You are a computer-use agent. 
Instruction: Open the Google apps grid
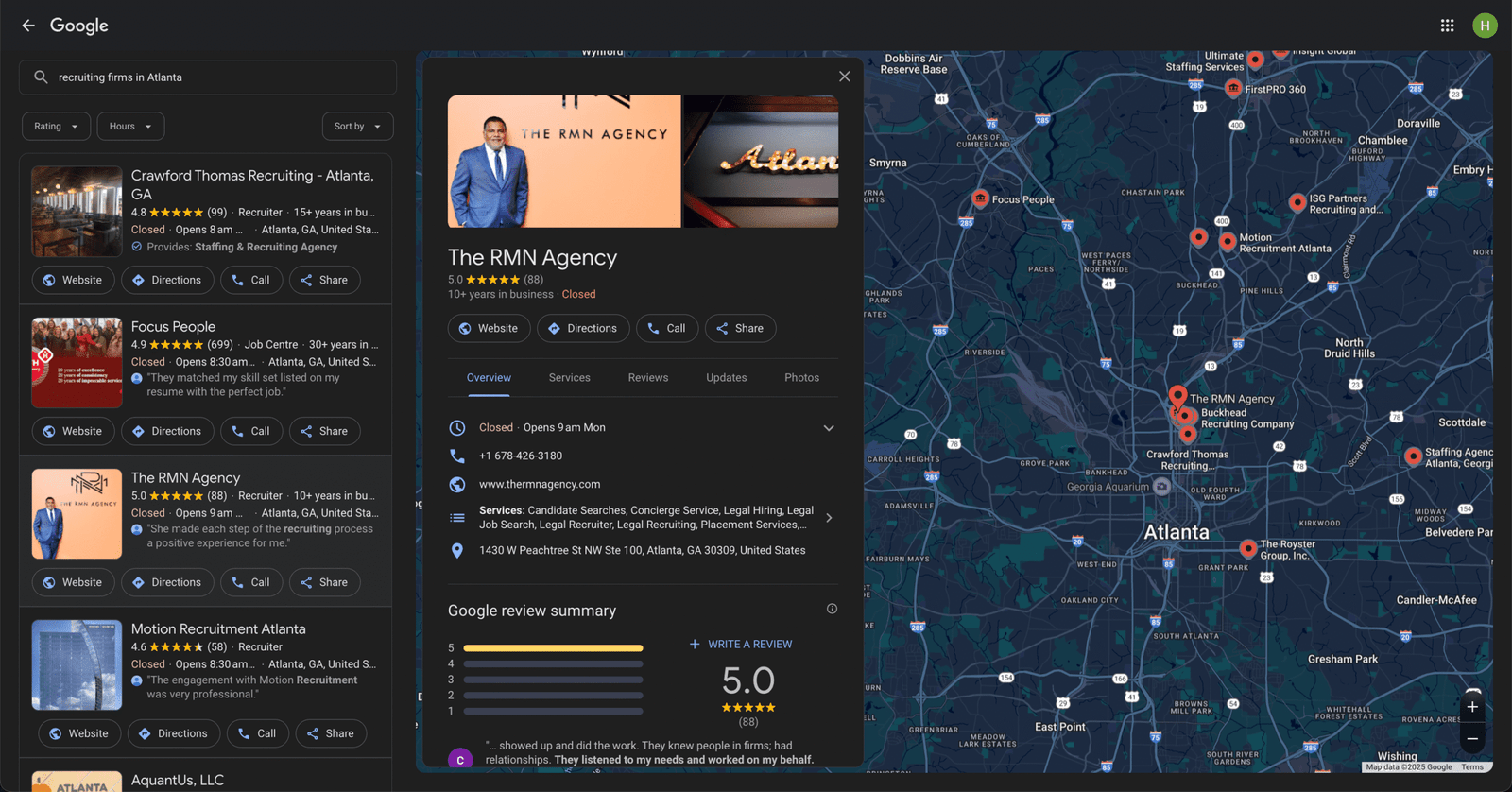(x=1447, y=26)
